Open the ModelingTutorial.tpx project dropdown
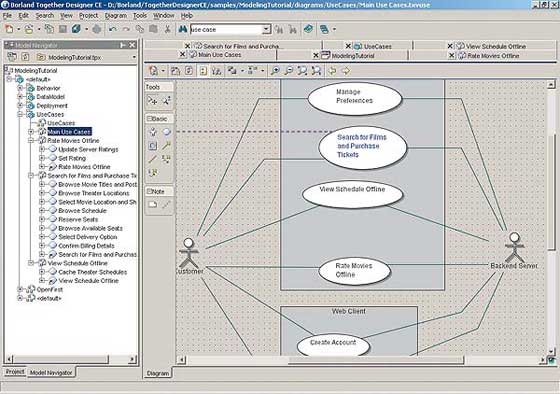The width and height of the screenshot is (560, 394). (x=134, y=57)
